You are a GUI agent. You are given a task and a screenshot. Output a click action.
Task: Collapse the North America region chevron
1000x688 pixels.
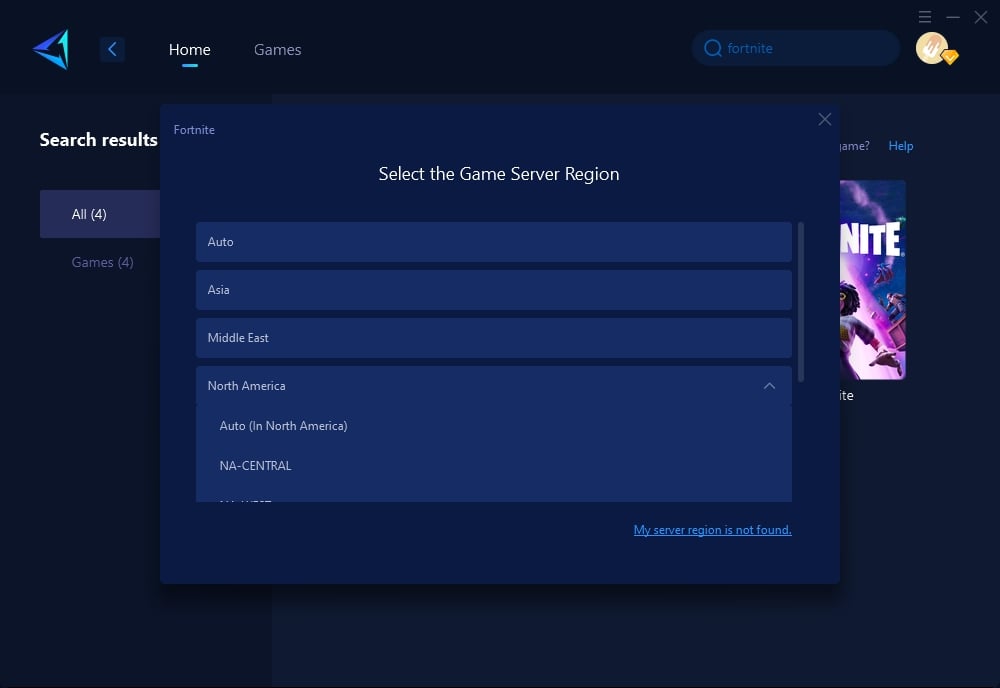(x=769, y=386)
